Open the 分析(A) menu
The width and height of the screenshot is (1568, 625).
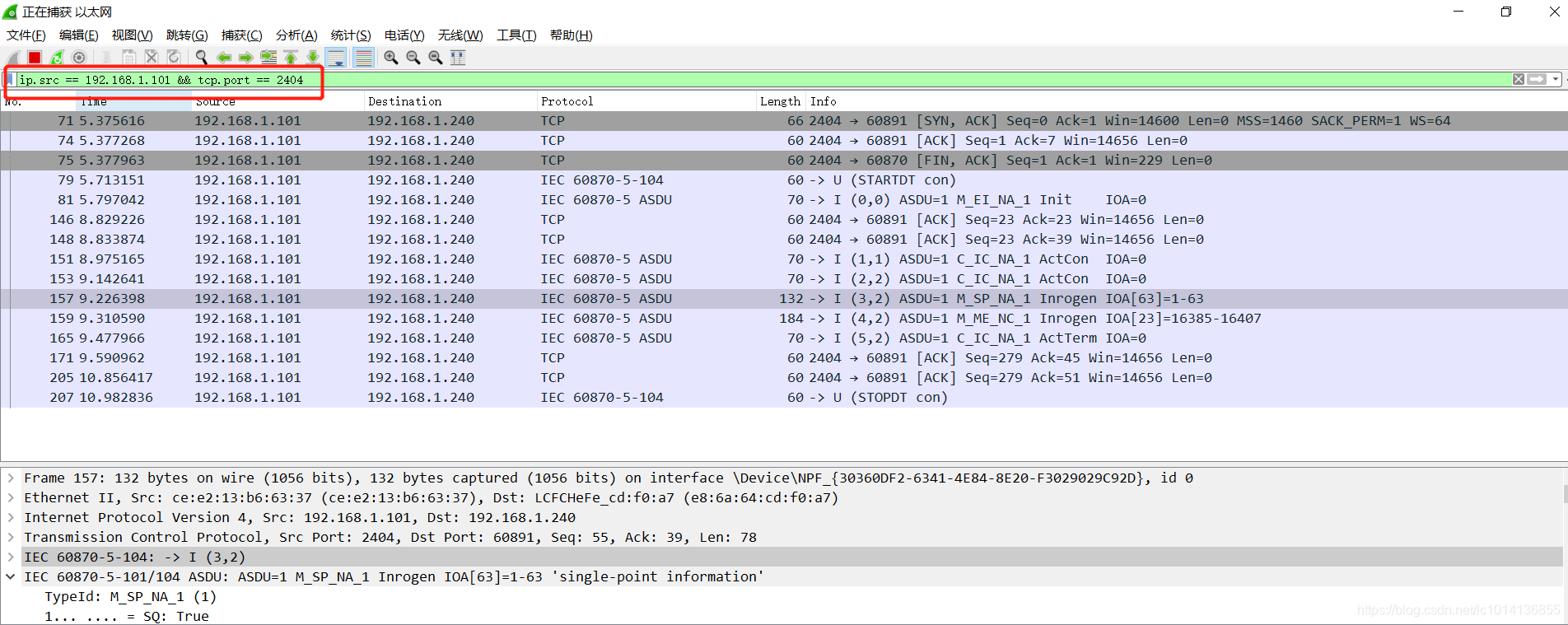296,35
